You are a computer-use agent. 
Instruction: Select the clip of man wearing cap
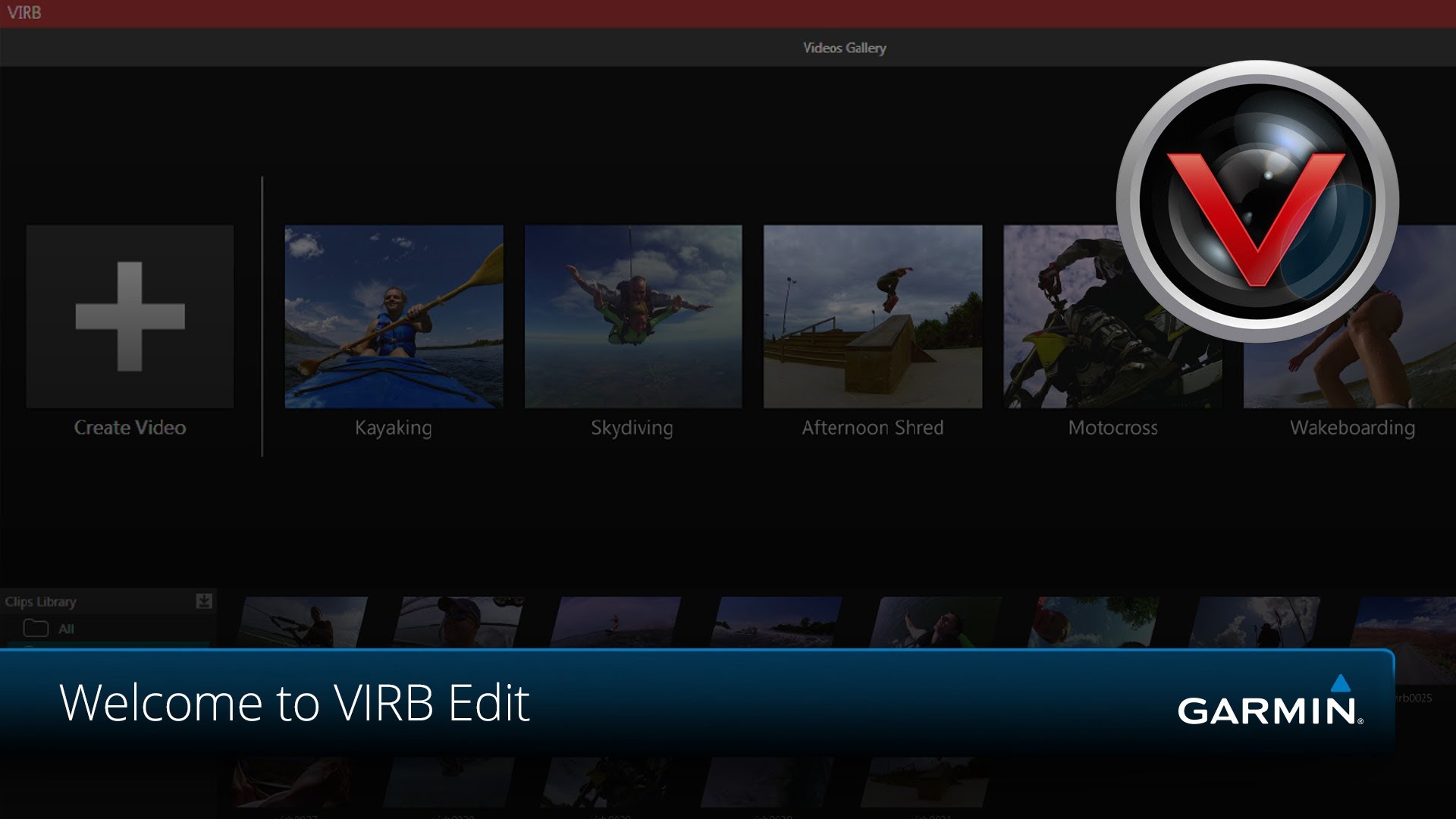coord(460,622)
